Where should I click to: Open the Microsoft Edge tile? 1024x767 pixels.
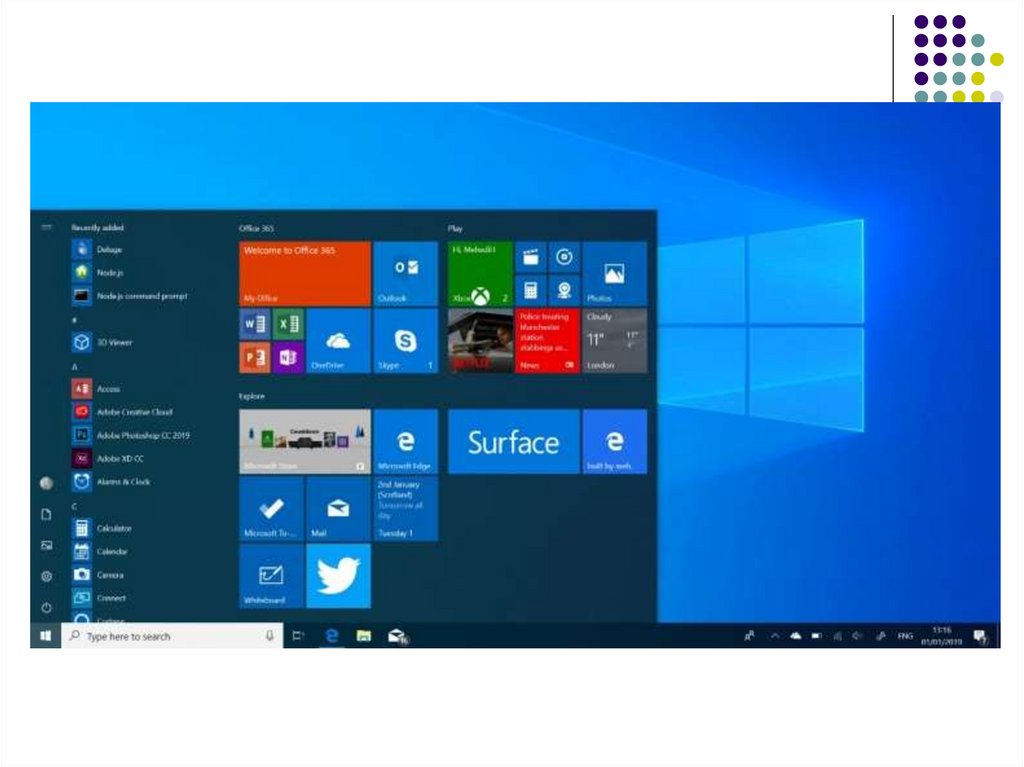click(406, 442)
